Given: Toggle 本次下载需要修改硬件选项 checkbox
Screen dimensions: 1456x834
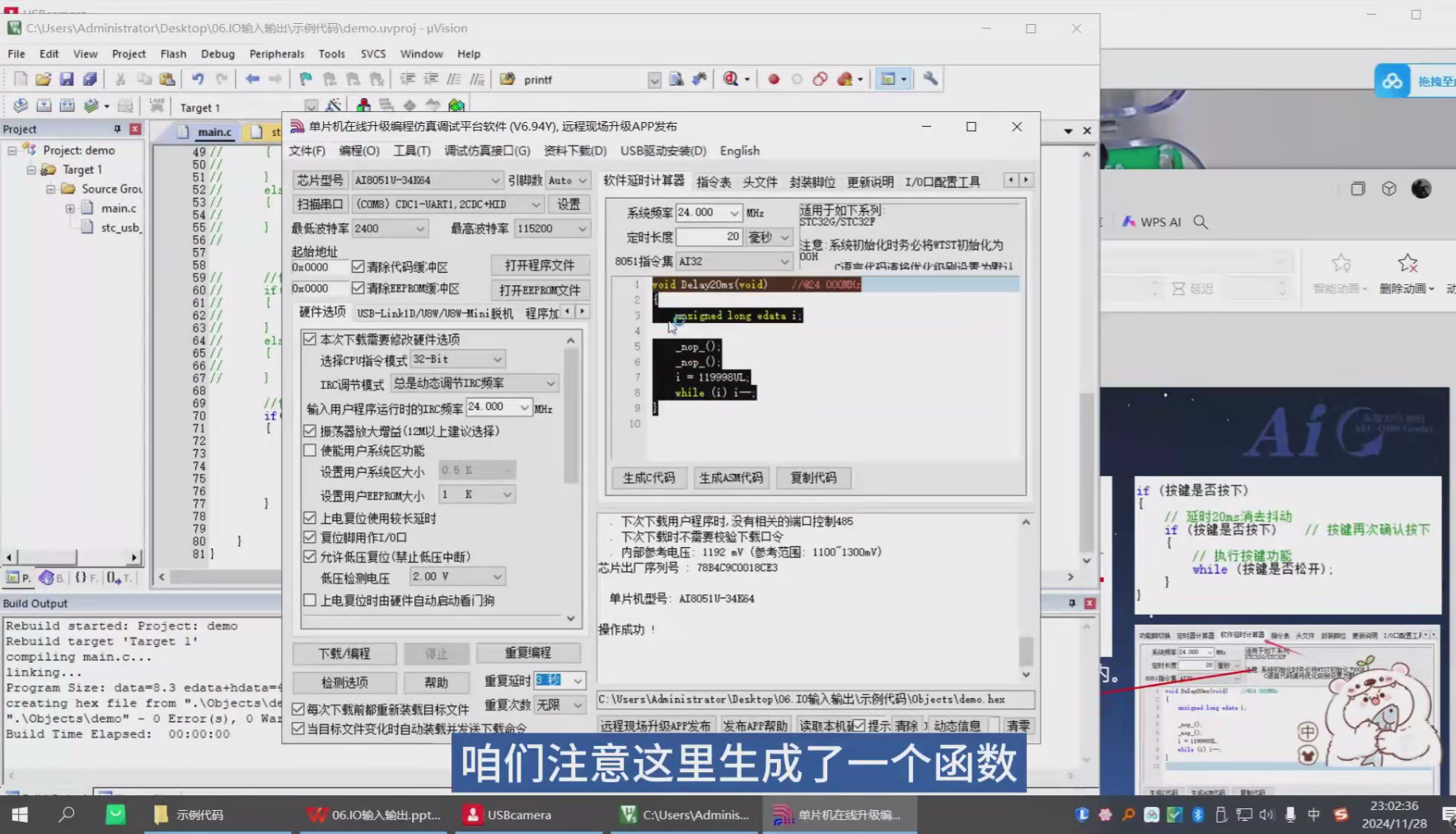Looking at the screenshot, I should tap(310, 339).
